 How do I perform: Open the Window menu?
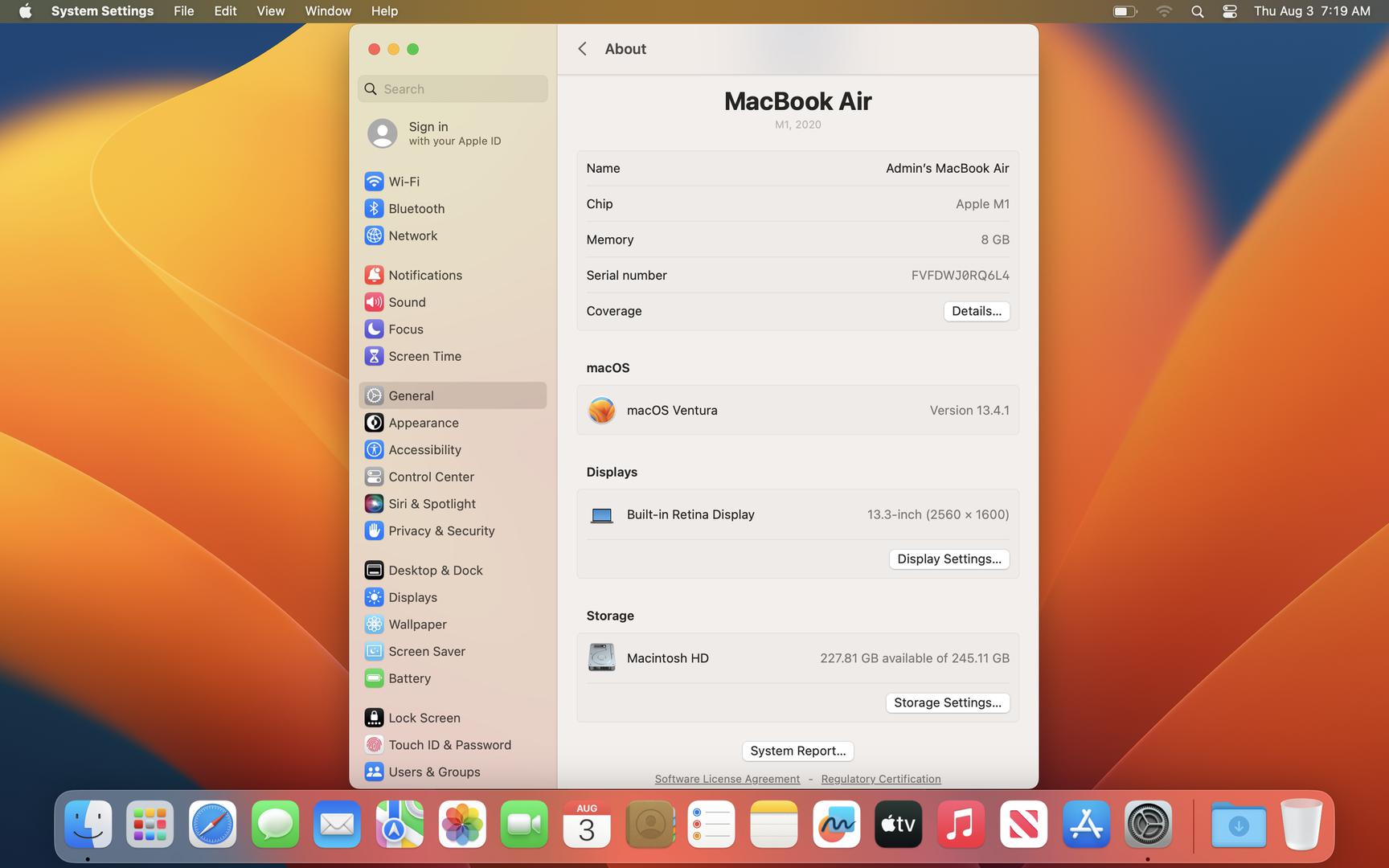point(328,11)
